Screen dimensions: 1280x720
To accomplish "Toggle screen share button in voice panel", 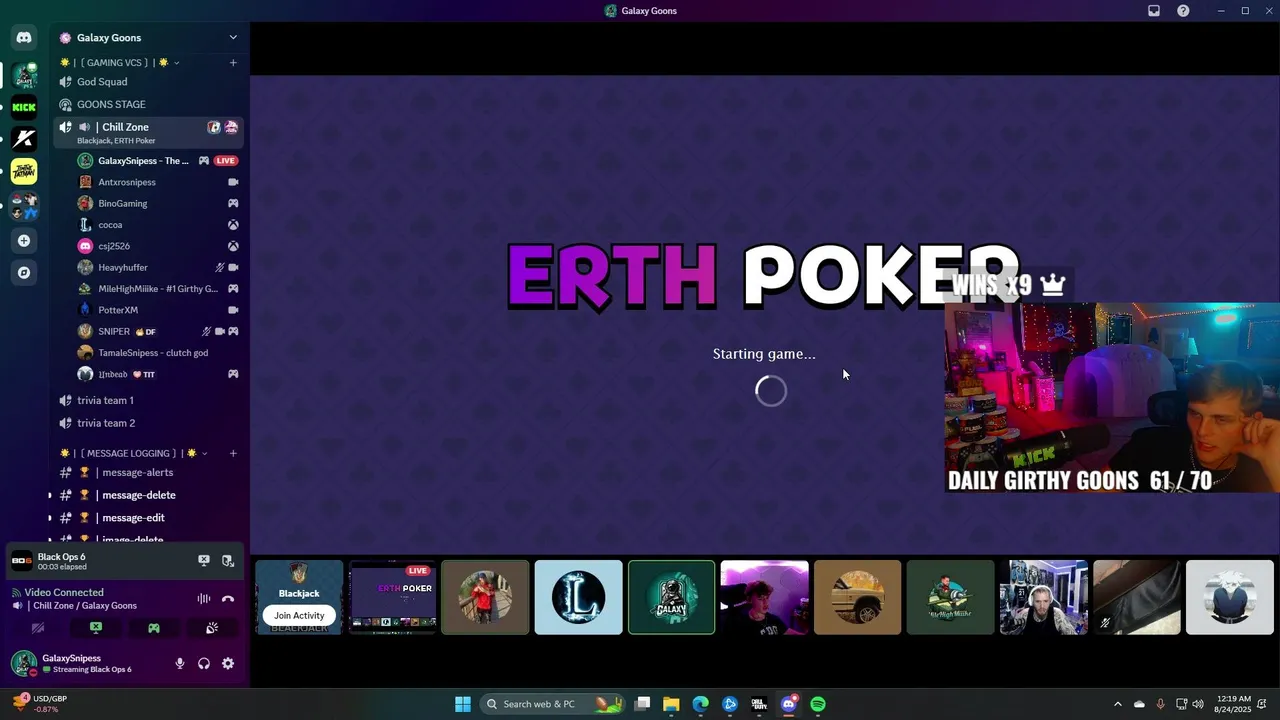I will coord(96,628).
